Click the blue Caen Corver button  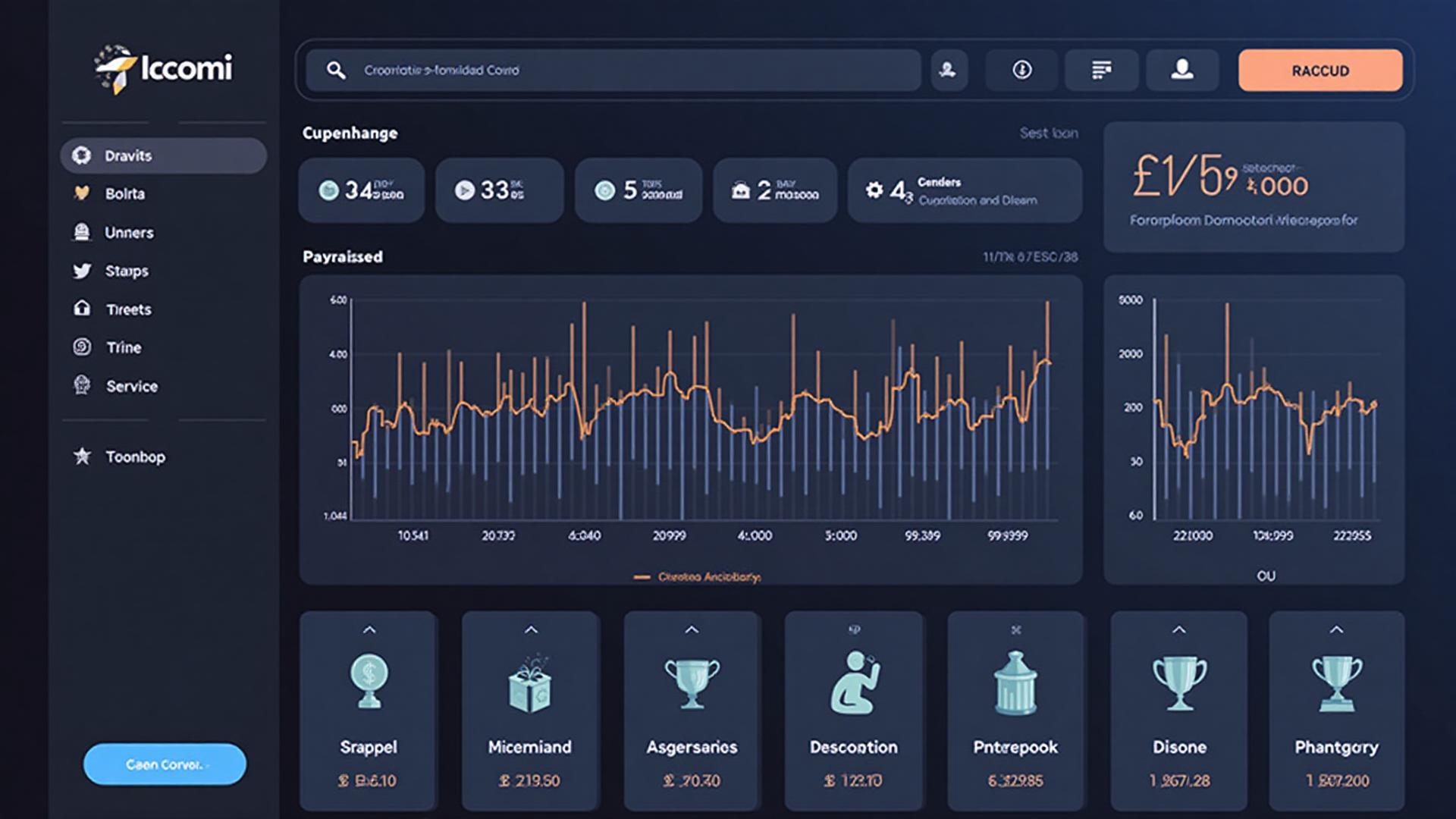click(164, 764)
